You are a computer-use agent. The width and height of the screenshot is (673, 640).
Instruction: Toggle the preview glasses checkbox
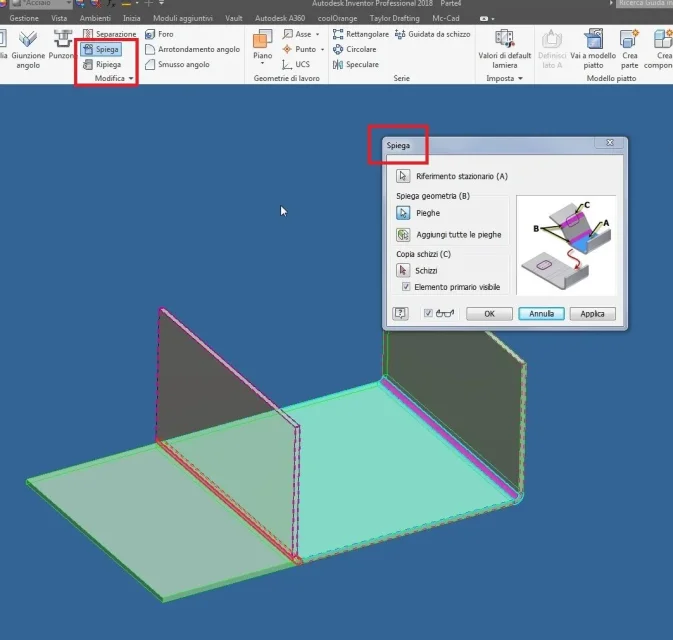pos(428,313)
